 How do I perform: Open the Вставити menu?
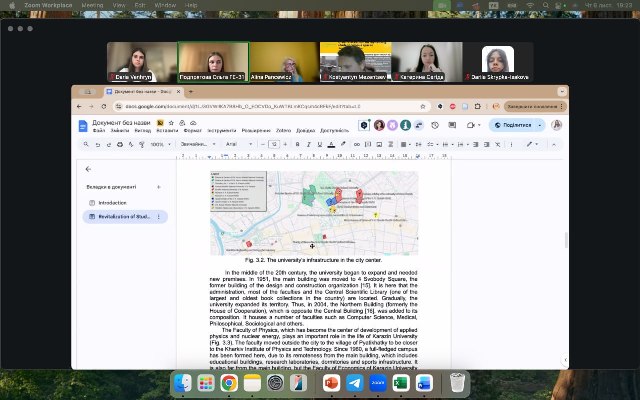(x=167, y=131)
